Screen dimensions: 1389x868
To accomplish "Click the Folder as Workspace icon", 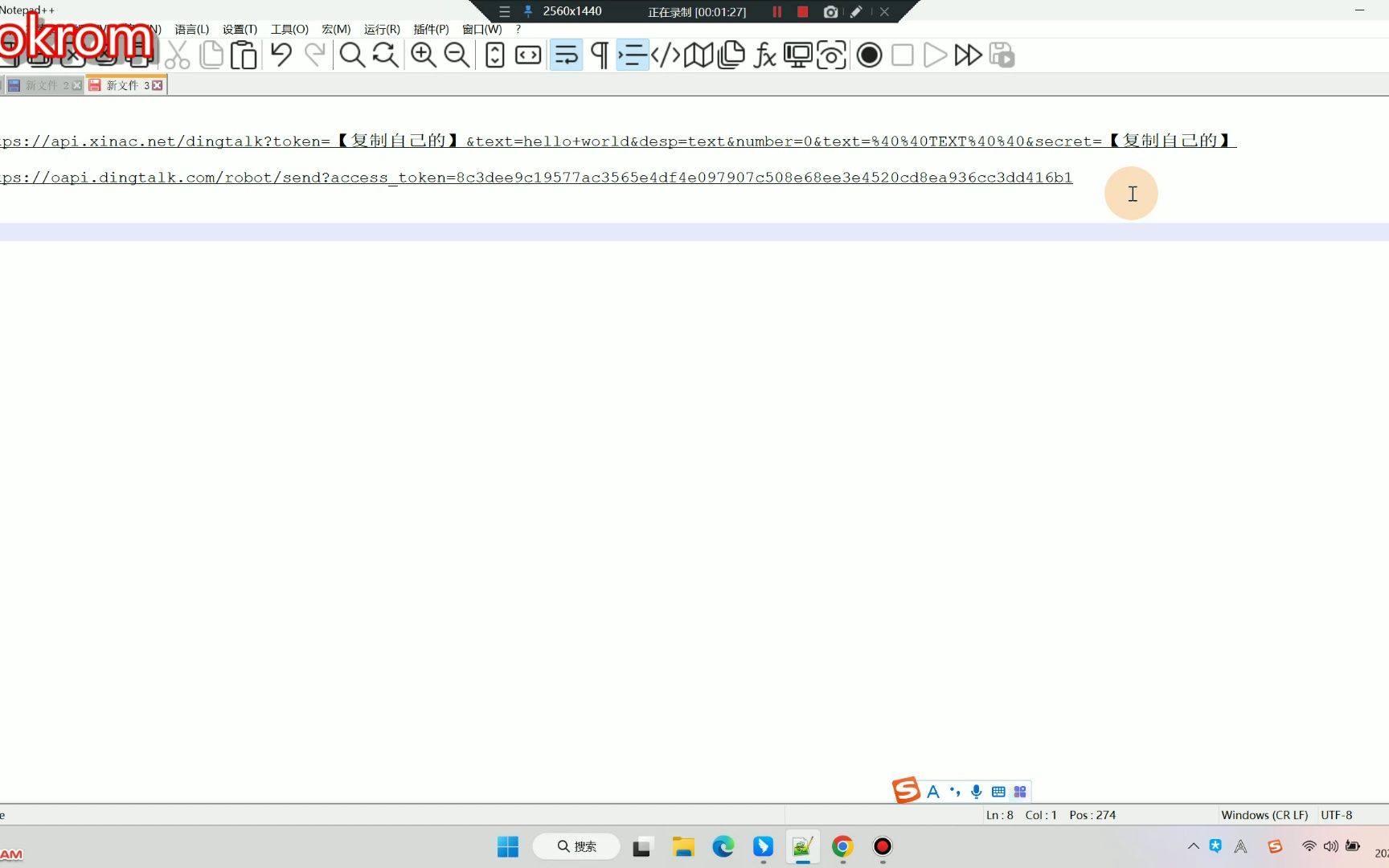I will (x=798, y=55).
